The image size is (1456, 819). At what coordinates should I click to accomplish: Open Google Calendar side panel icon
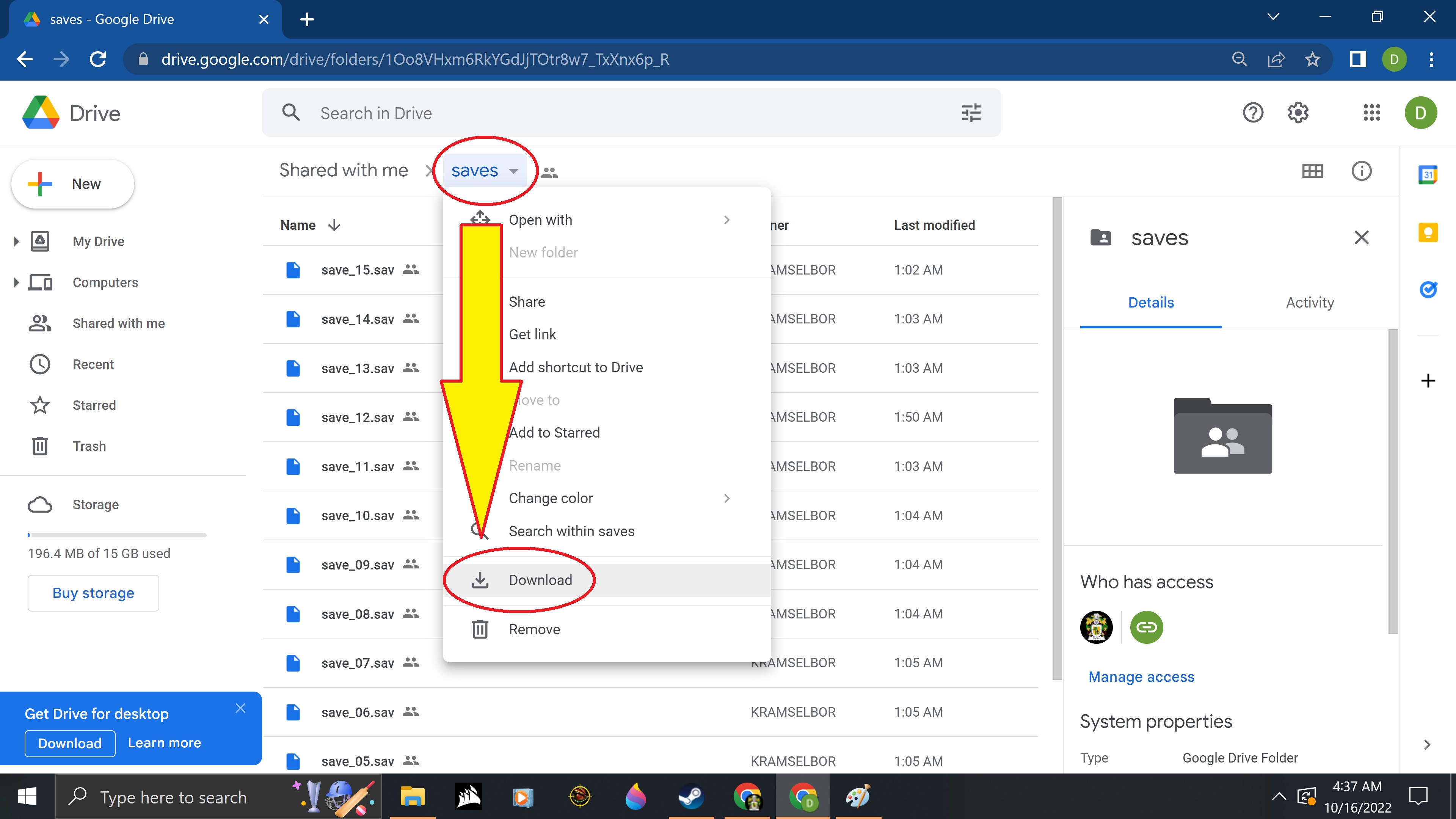click(x=1428, y=175)
